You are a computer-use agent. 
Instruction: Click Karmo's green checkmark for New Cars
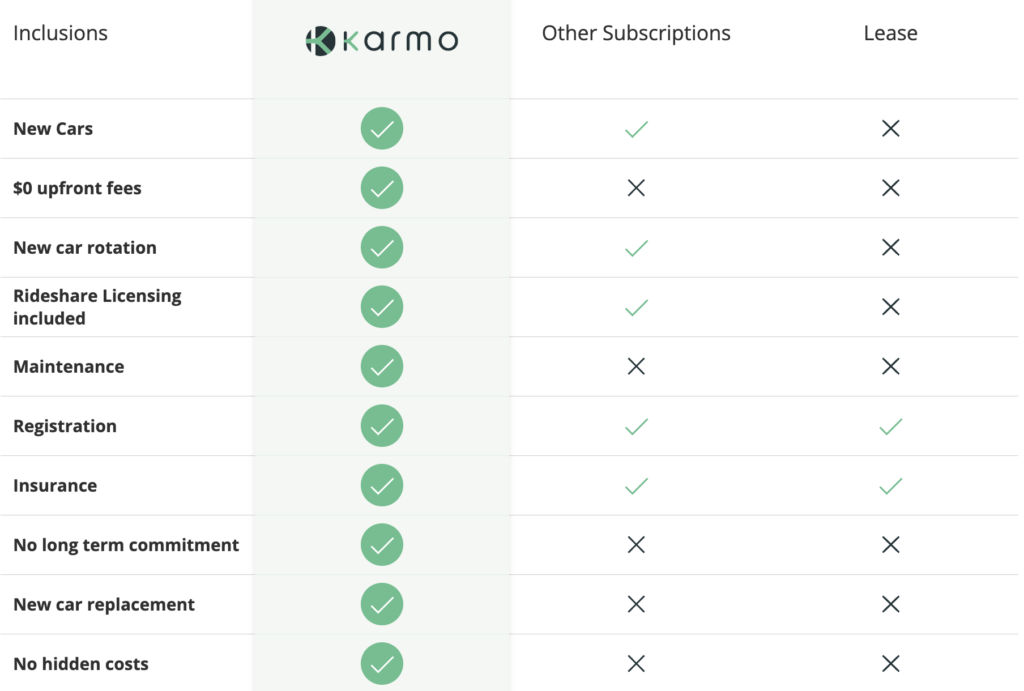click(x=381, y=129)
